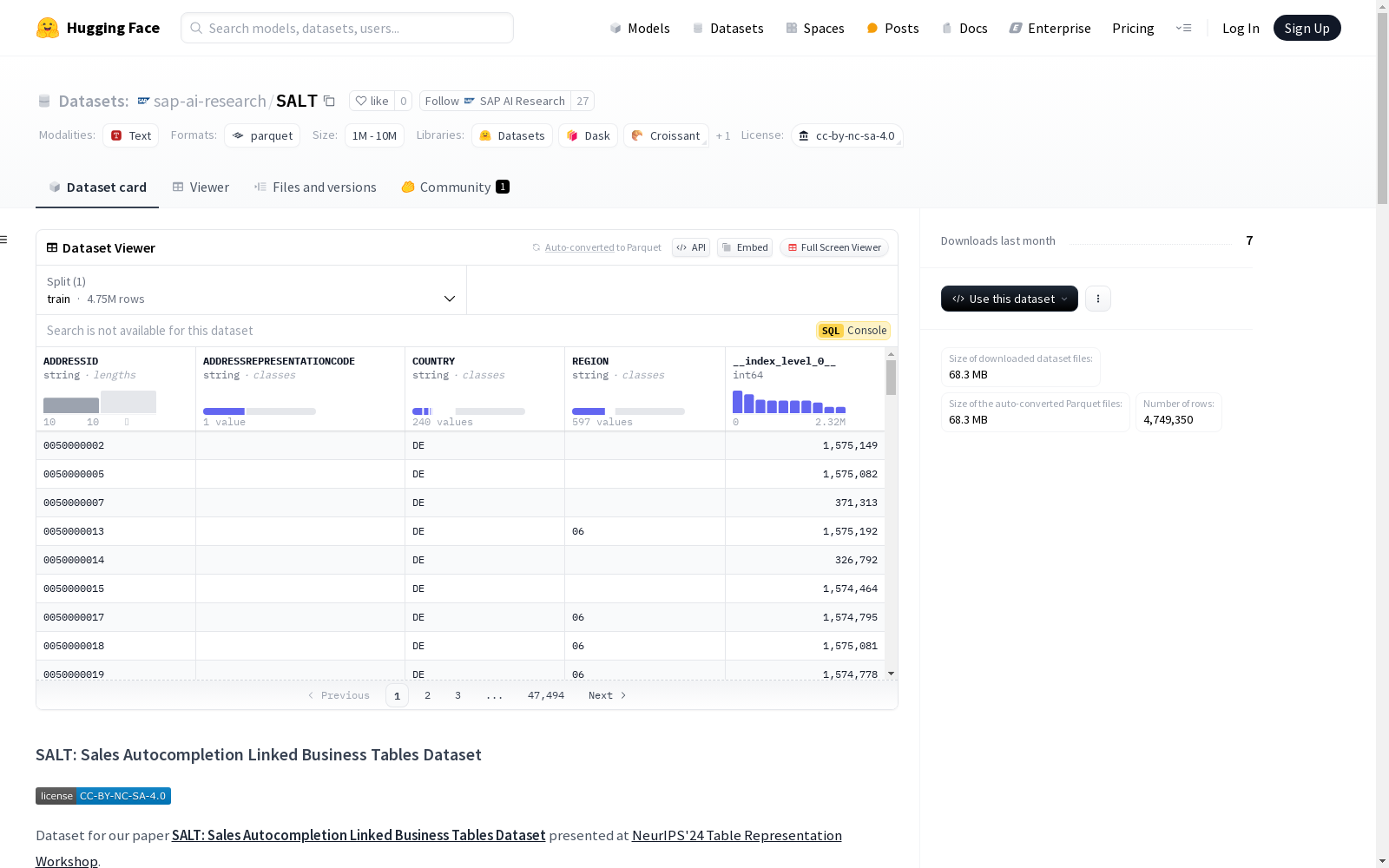1389x868 pixels.
Task: Click the COUNTRY column header
Action: (434, 361)
